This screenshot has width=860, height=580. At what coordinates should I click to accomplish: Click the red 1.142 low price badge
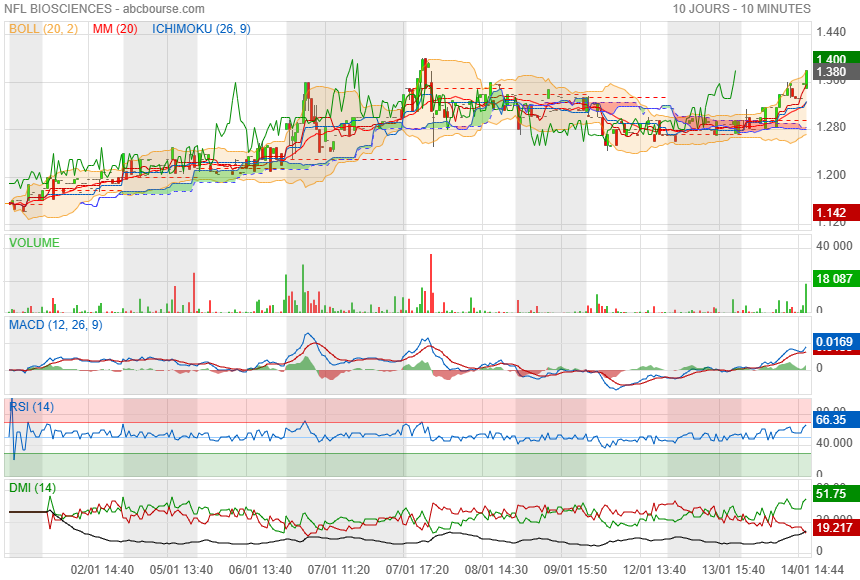830,213
